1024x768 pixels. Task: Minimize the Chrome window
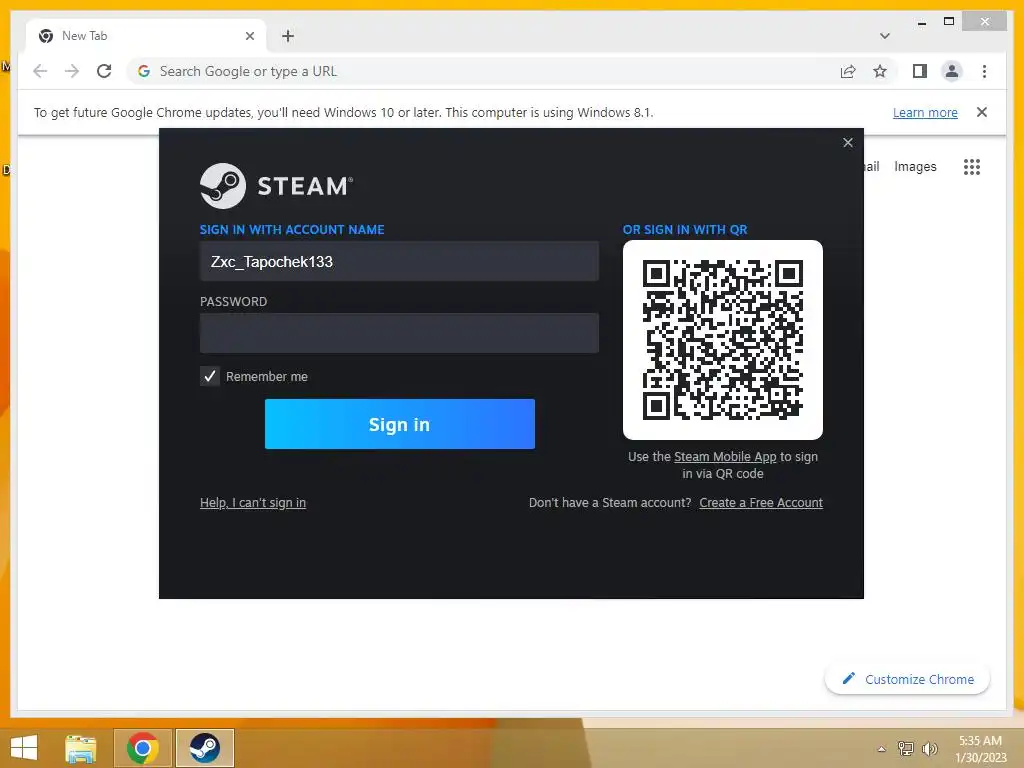[921, 22]
